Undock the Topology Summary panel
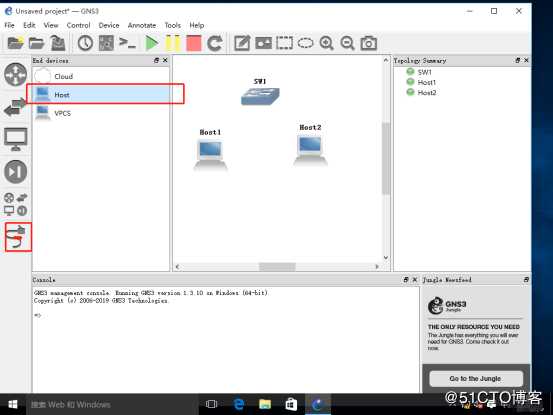The image size is (553, 415). (518, 60)
